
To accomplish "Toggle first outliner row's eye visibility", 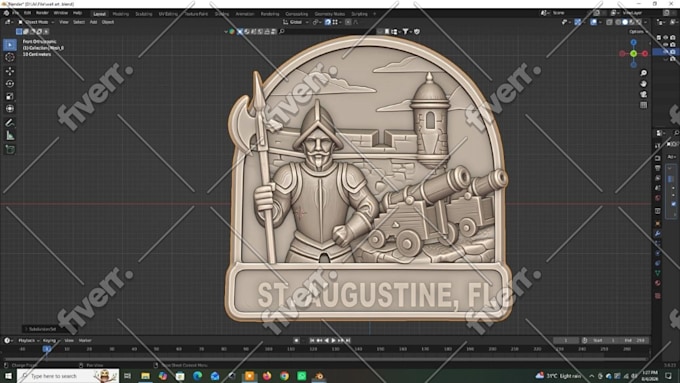I will [x=666, y=38].
